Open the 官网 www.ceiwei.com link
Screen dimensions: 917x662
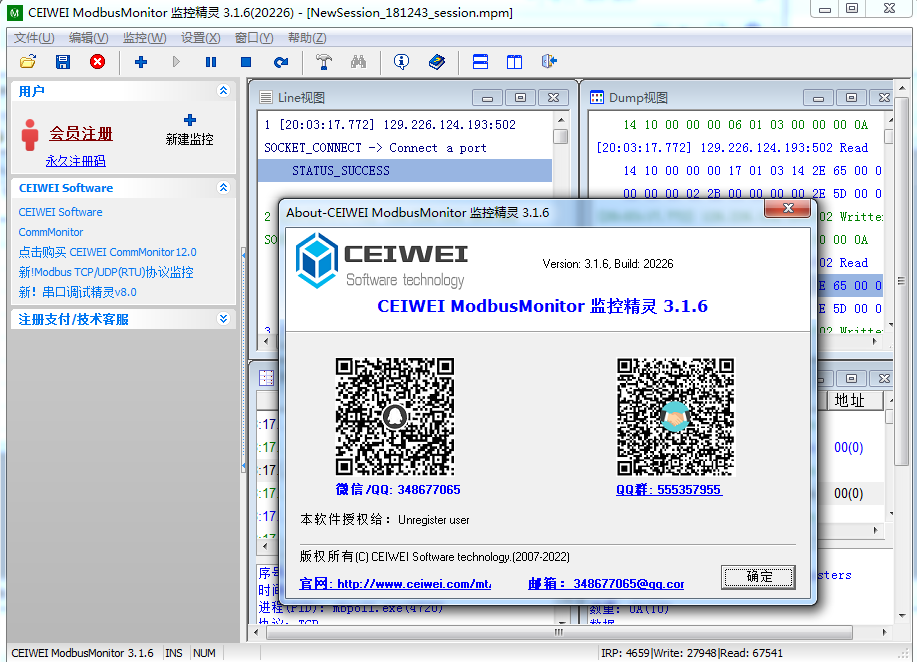[x=395, y=584]
